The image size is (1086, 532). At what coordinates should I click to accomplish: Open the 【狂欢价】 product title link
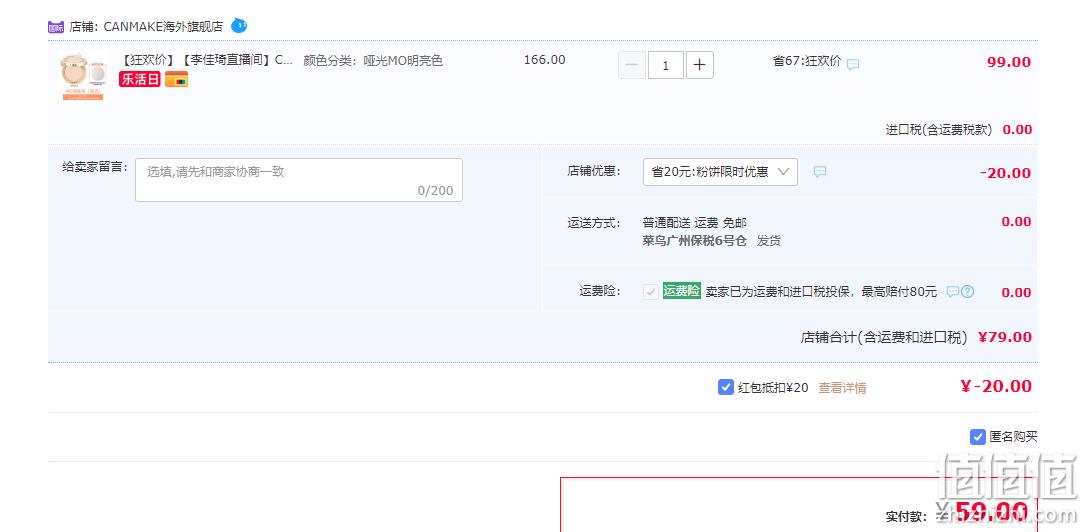pyautogui.click(x=206, y=60)
